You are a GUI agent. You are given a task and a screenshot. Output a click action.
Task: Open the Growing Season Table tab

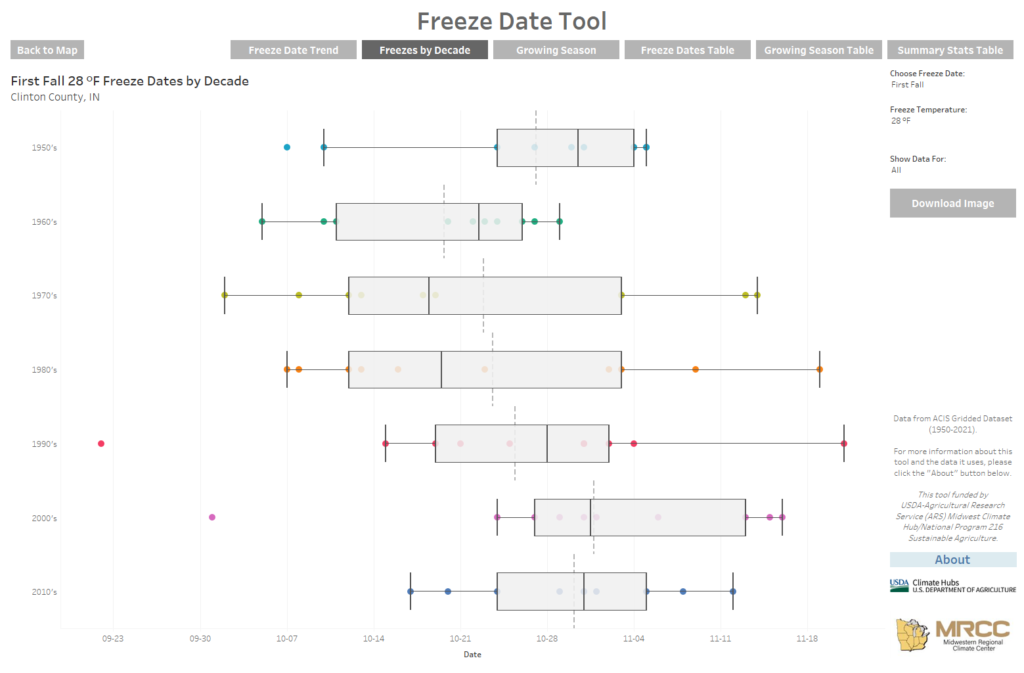click(818, 49)
